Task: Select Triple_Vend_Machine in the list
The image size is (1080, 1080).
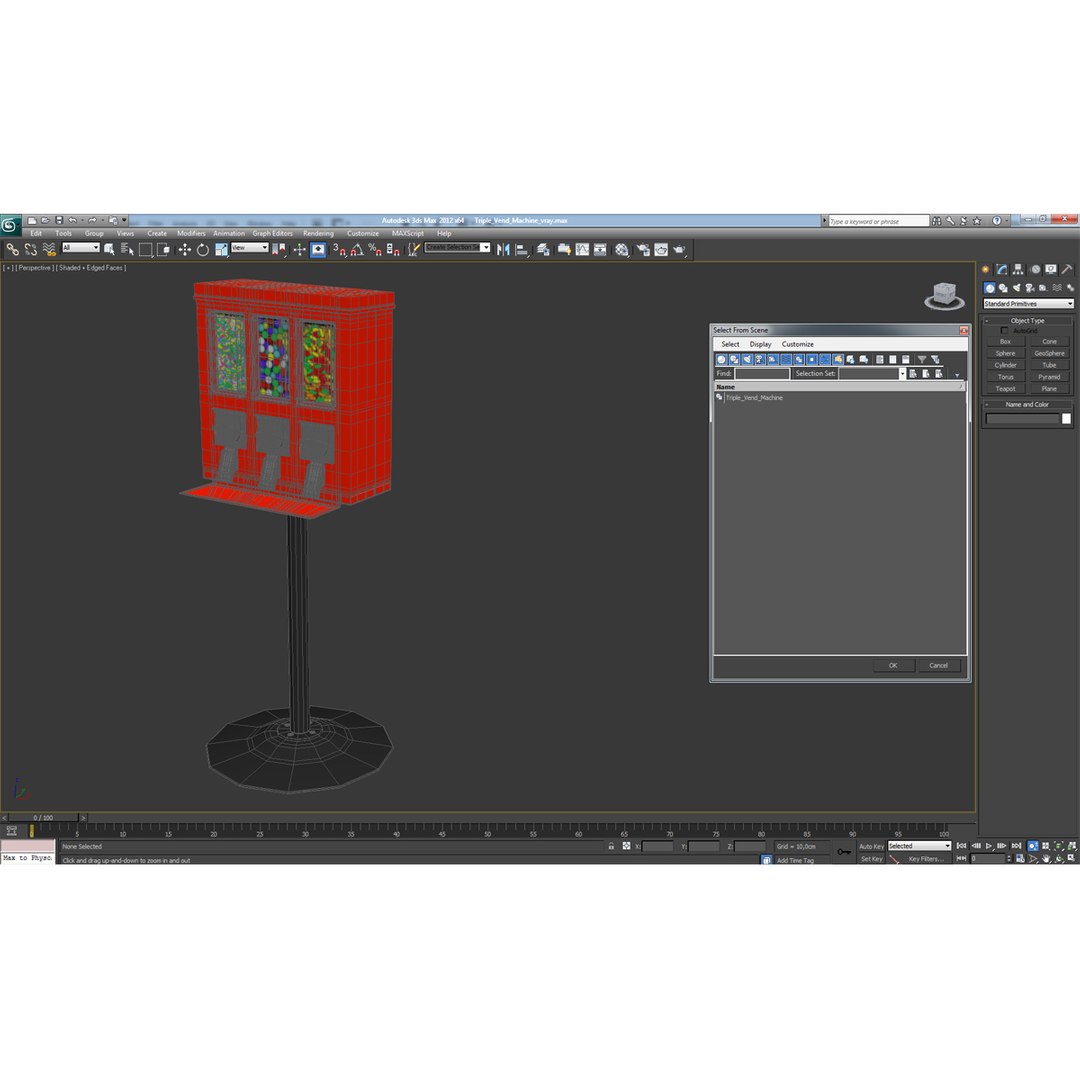Action: (754, 397)
